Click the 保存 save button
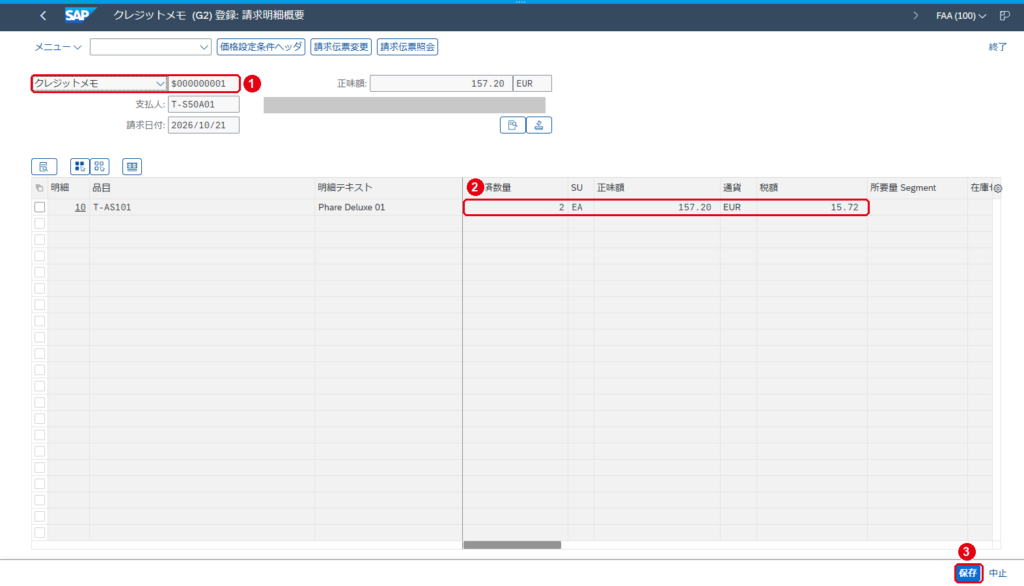The height and width of the screenshot is (586, 1024). (968, 573)
